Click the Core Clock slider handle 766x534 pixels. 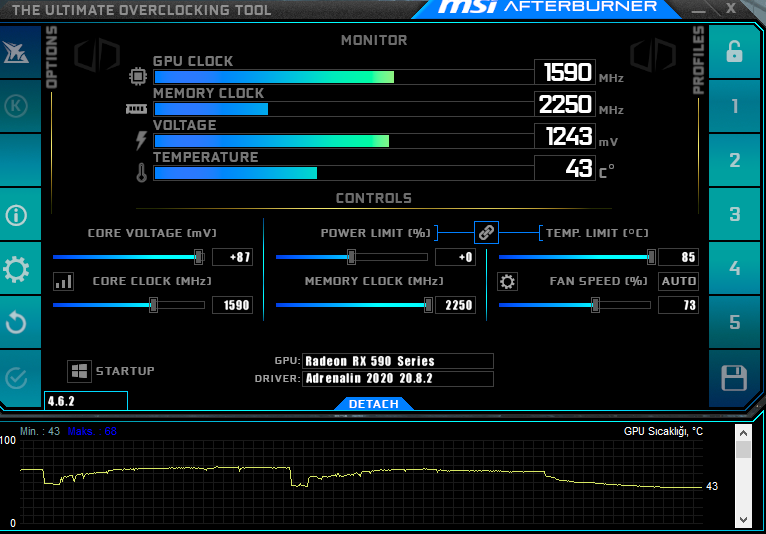click(x=153, y=305)
